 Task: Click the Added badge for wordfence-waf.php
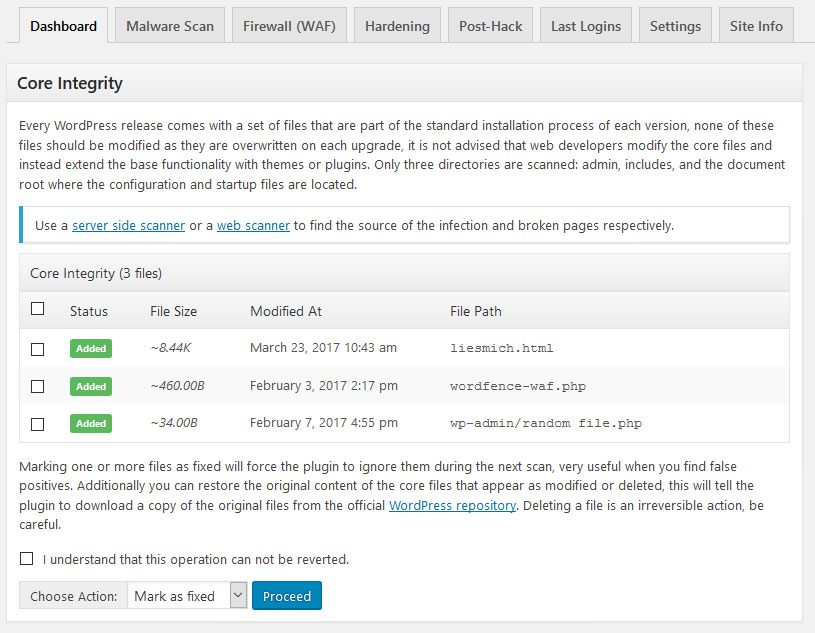click(91, 386)
